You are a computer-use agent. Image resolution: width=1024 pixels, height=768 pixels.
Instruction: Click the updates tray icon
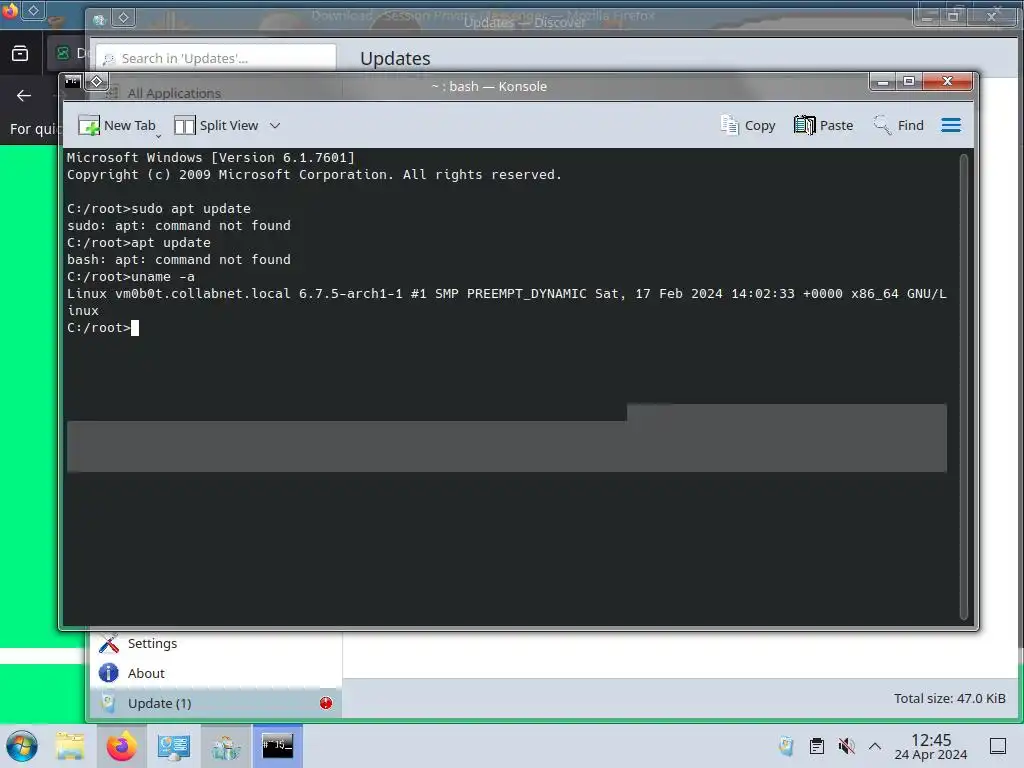point(786,746)
